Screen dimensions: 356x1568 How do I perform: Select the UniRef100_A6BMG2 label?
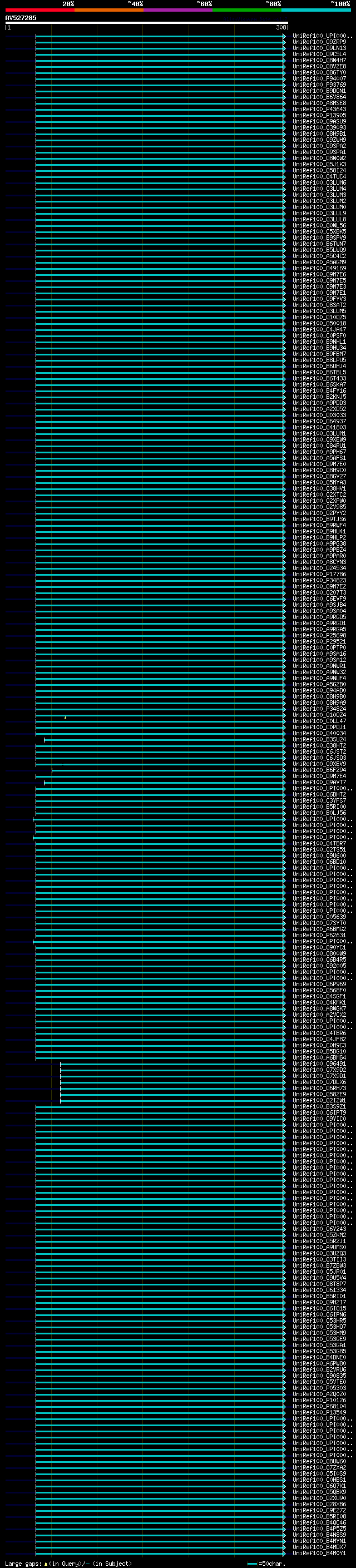pyautogui.click(x=319, y=929)
